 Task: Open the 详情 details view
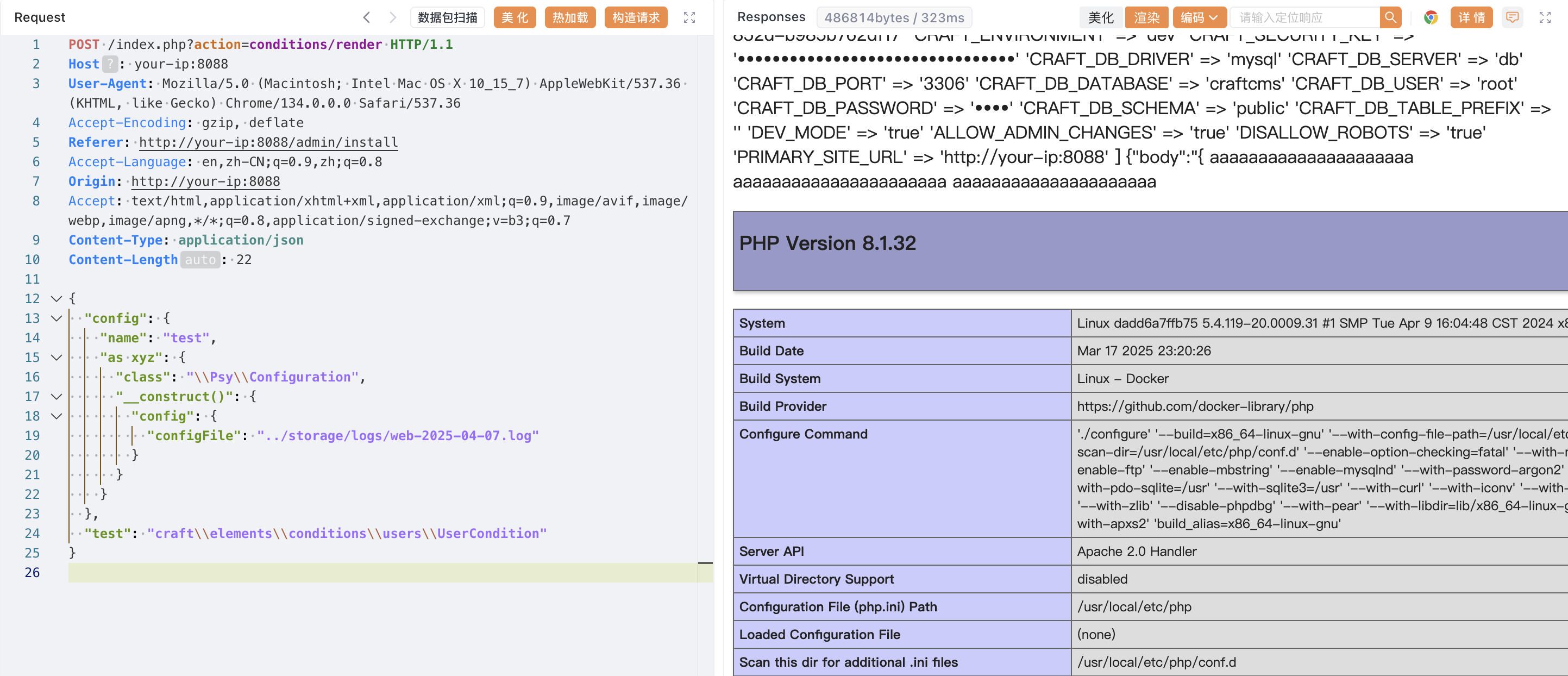click(x=1471, y=18)
